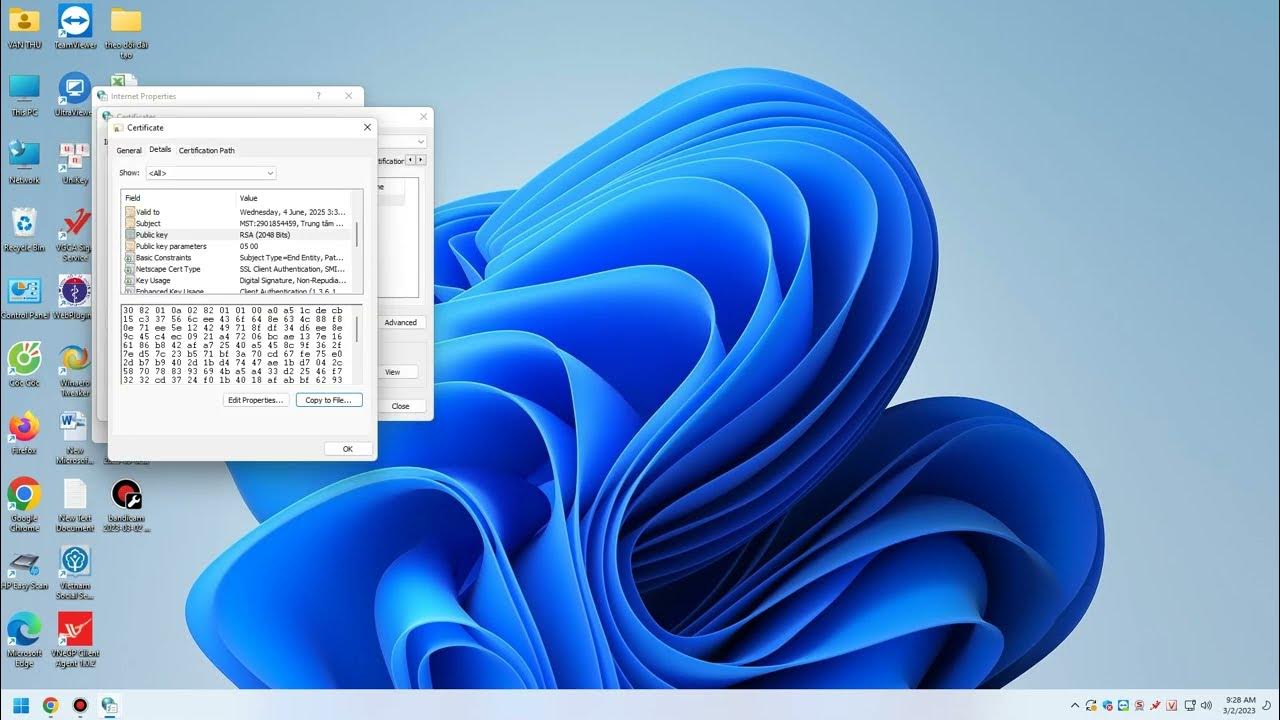Open the VNPT Client Agent shortcut
Image resolution: width=1280 pixels, height=720 pixels.
[75, 640]
